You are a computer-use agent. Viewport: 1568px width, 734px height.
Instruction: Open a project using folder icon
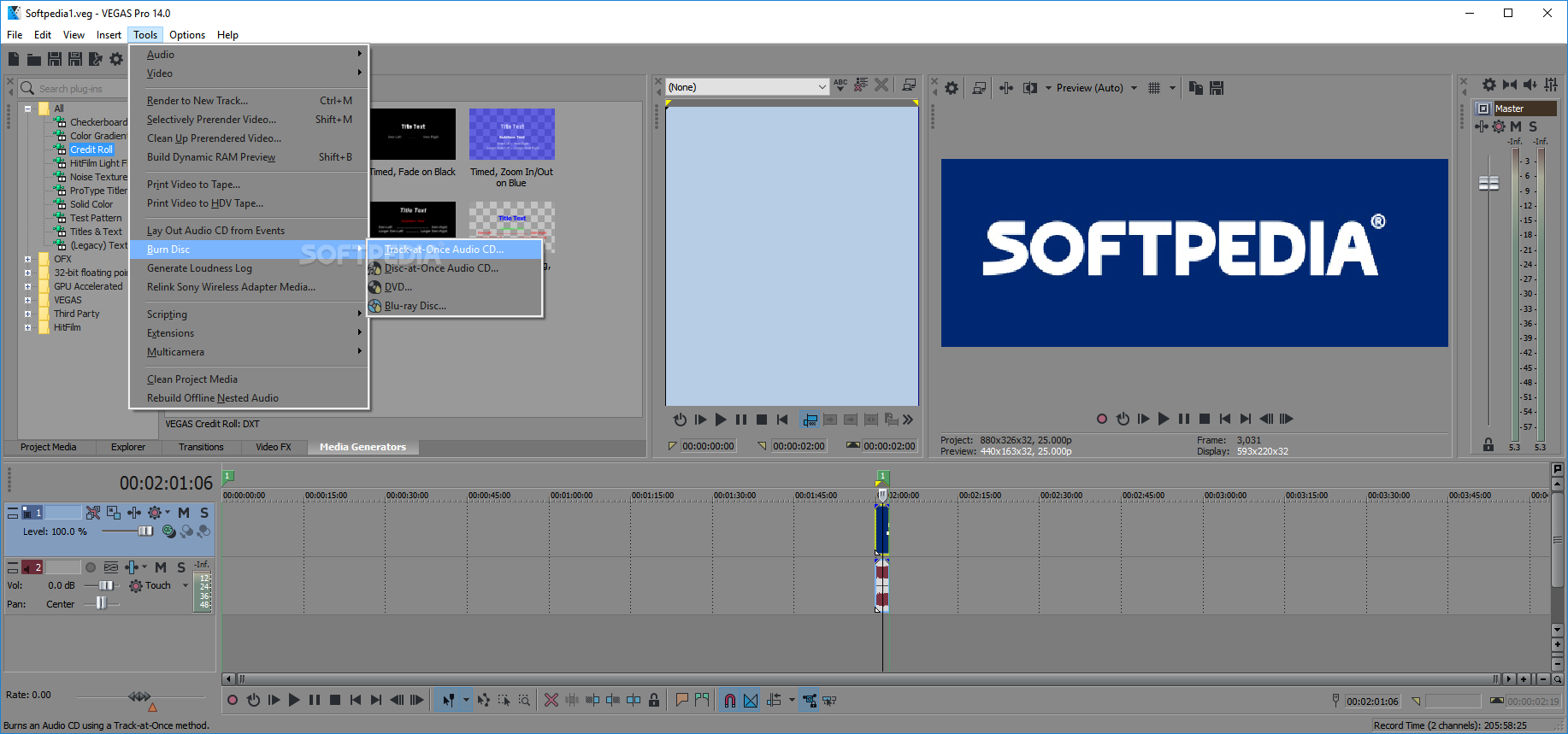[x=34, y=59]
